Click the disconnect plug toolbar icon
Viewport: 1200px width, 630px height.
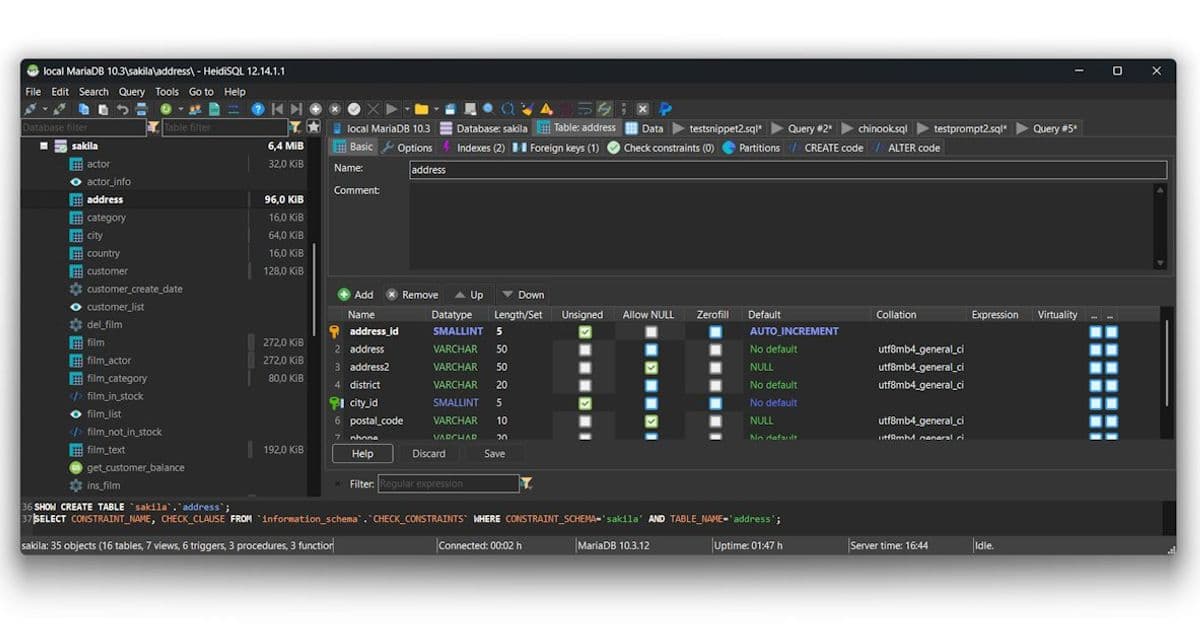pos(59,109)
